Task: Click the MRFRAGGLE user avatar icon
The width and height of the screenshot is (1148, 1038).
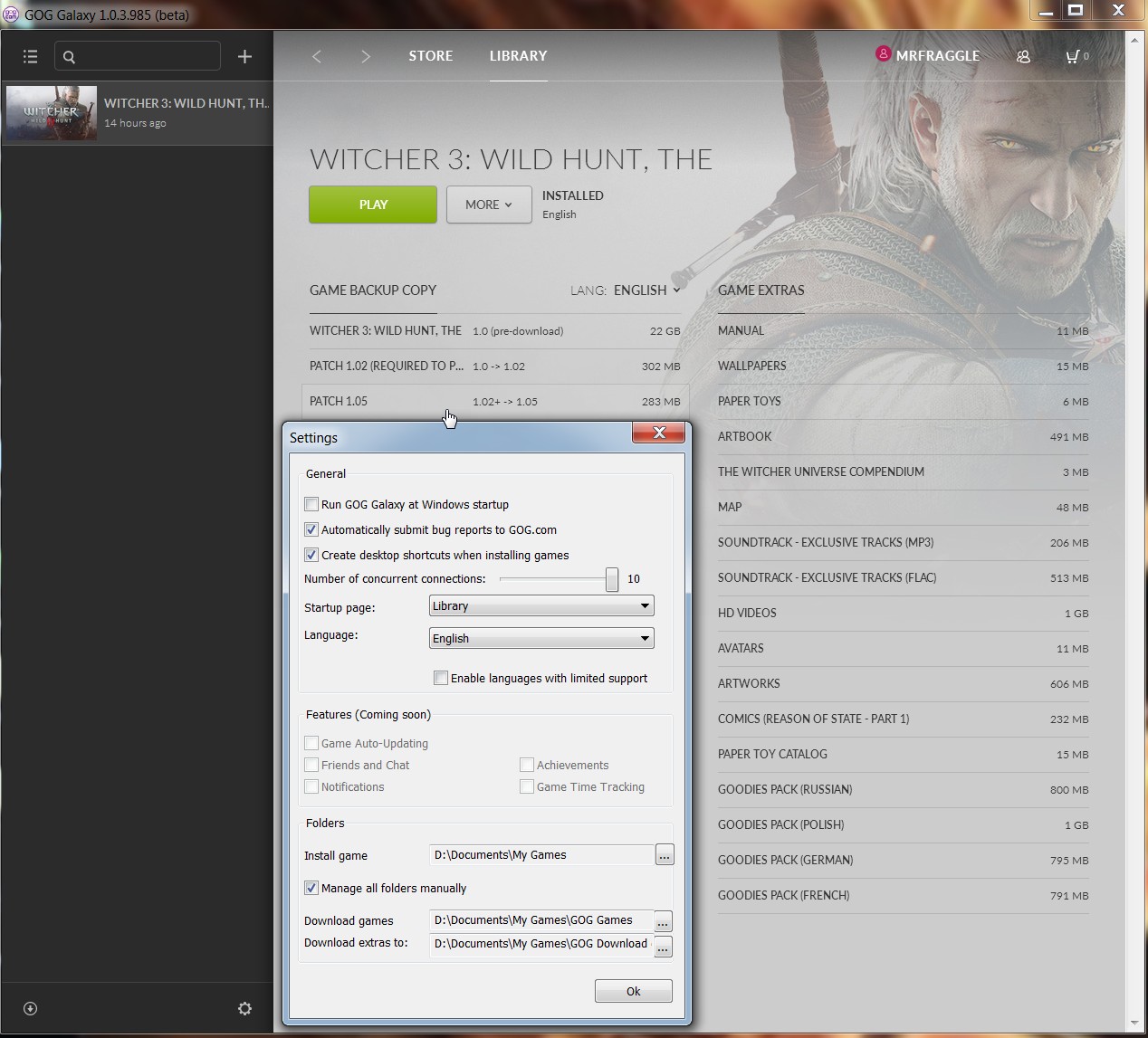Action: tap(883, 54)
